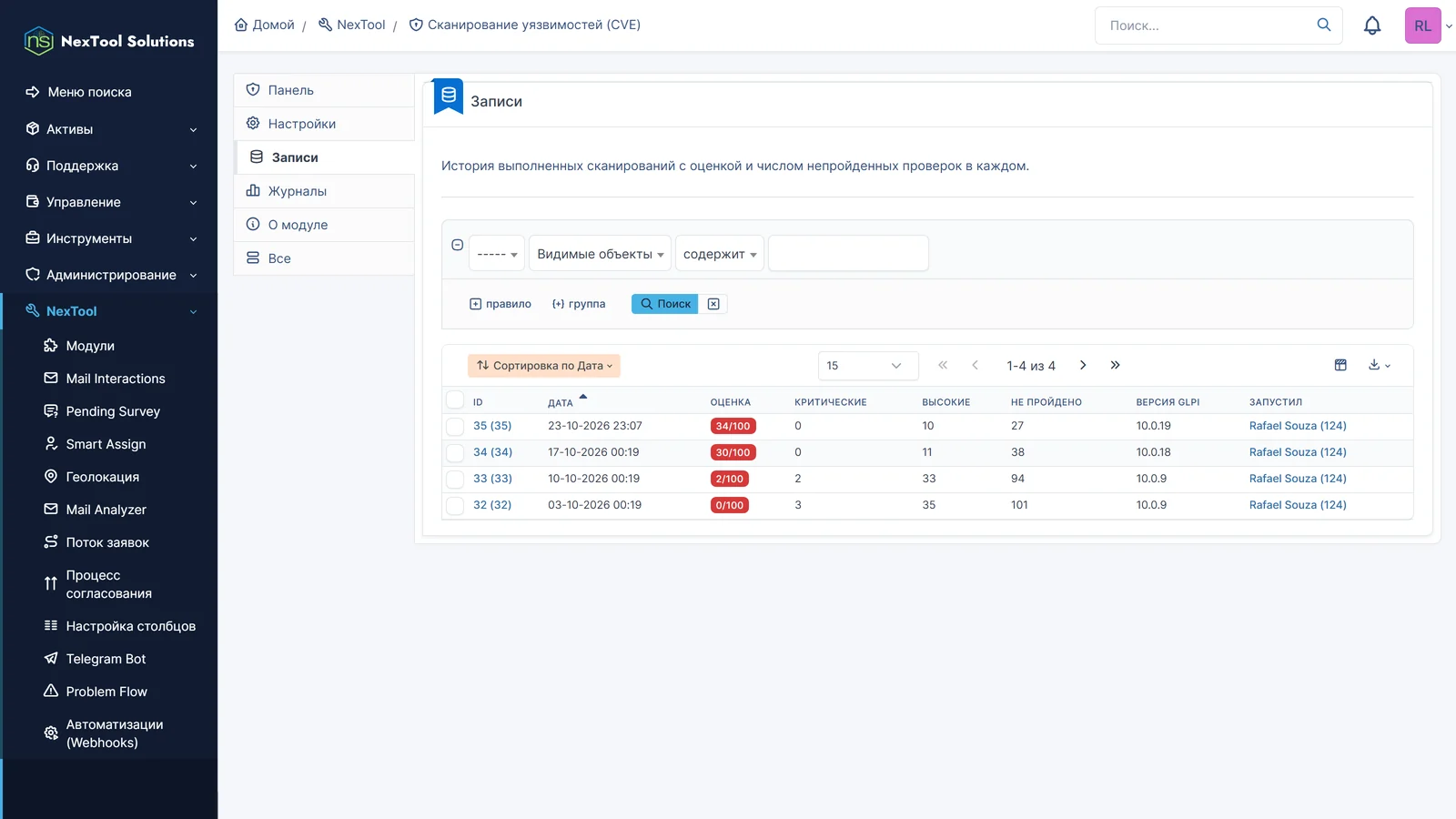Open Smart Assign in sidebar
The width and height of the screenshot is (1456, 819).
point(106,444)
